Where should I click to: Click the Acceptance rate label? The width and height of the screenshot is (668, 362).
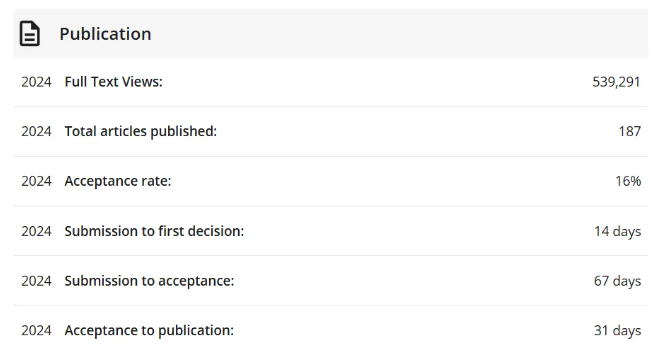[118, 181]
